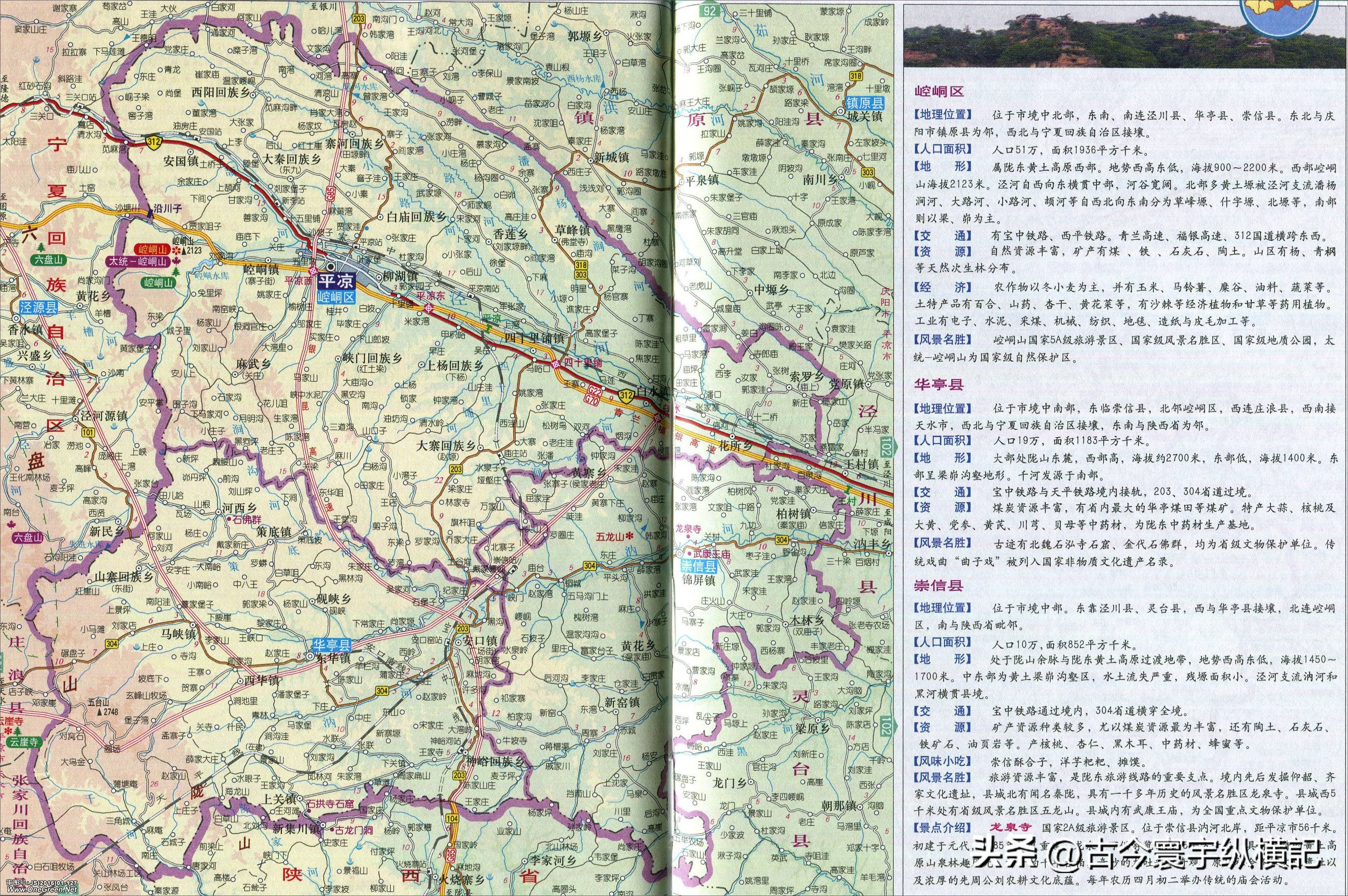
Task: Select the red star marker for 五龙山
Action: 630,536
